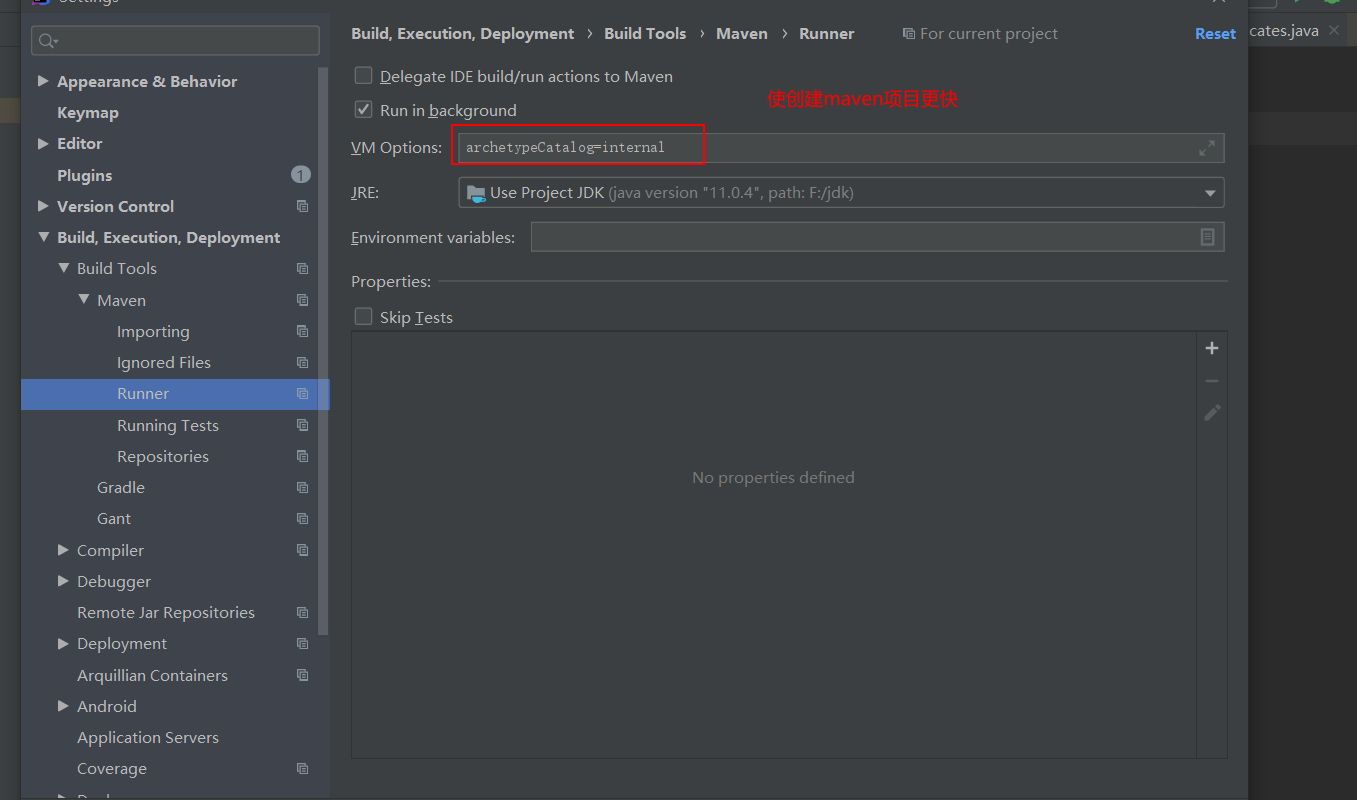Switch to the cates.java editor tab
Image resolution: width=1357 pixels, height=800 pixels.
click(x=1284, y=31)
